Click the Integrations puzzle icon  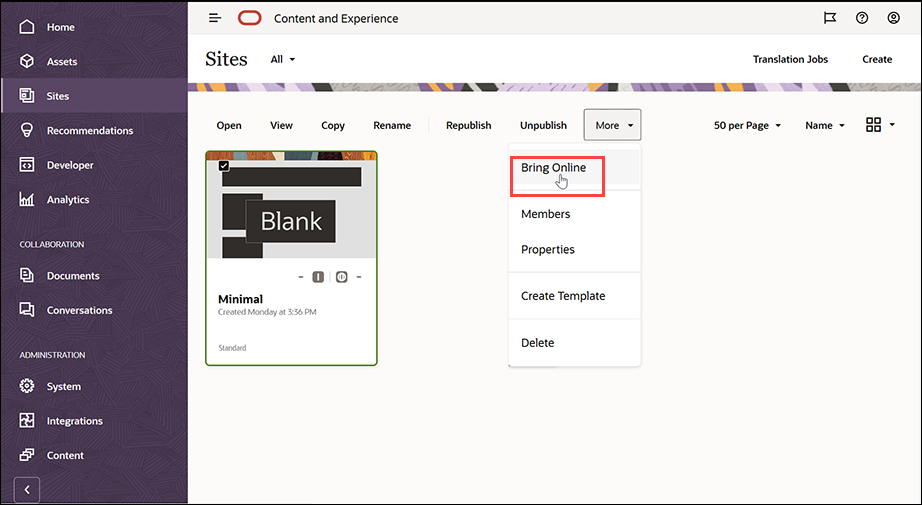tap(27, 420)
